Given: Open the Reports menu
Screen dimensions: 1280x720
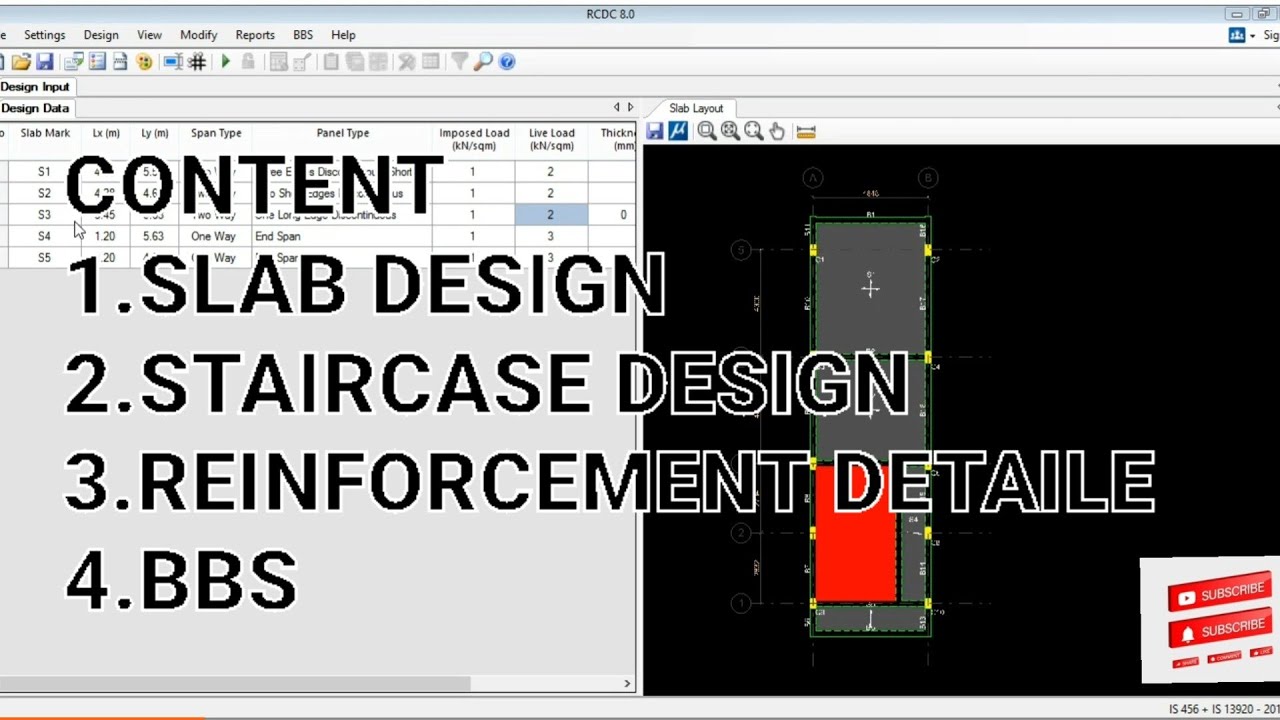Looking at the screenshot, I should [255, 35].
